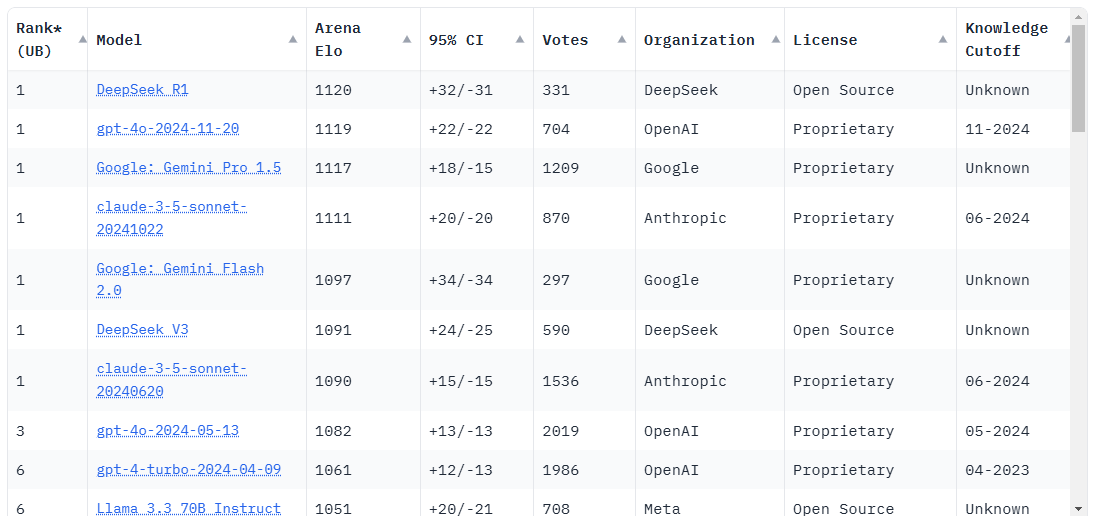This screenshot has width=1093, height=516.
Task: Sort by Votes column arrow
Action: [x=622, y=40]
